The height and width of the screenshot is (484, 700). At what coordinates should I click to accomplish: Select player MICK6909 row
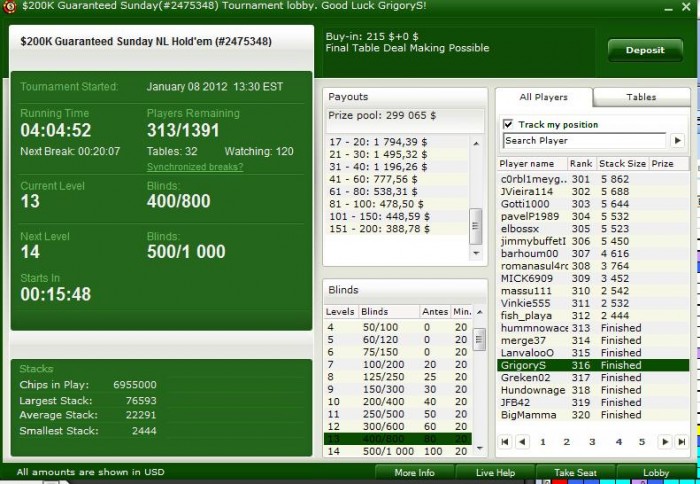pos(593,279)
